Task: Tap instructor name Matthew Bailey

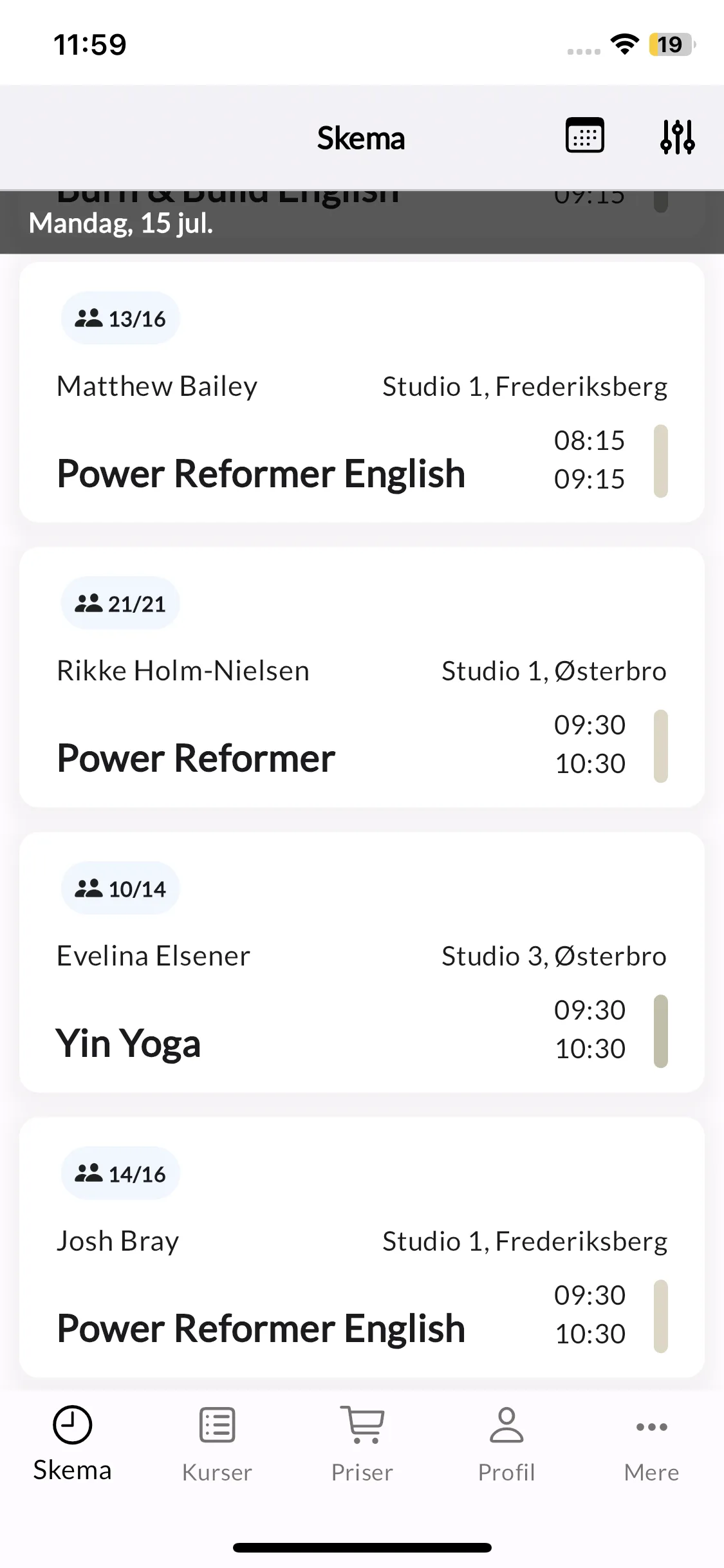Action: click(x=157, y=386)
